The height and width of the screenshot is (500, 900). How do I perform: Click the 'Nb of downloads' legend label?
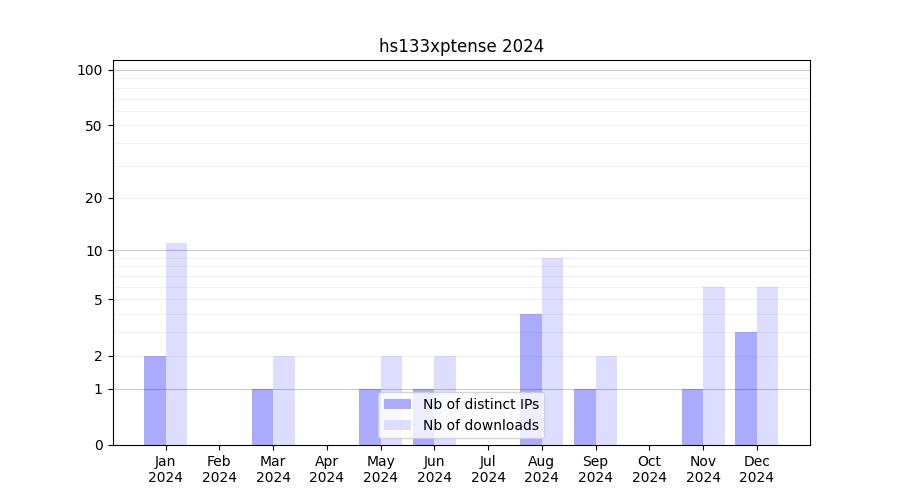tap(480, 425)
